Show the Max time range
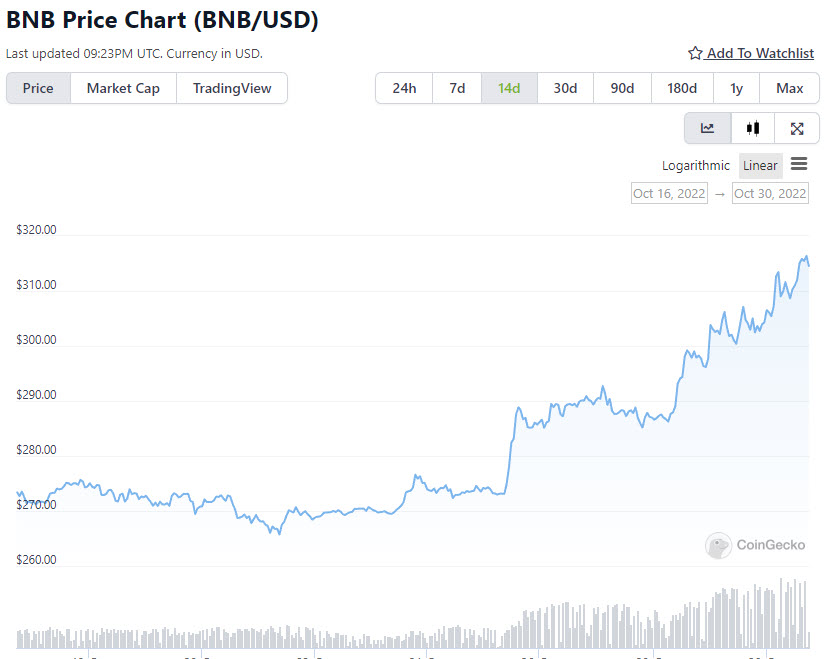Screen dimensions: 825x659 coord(789,88)
